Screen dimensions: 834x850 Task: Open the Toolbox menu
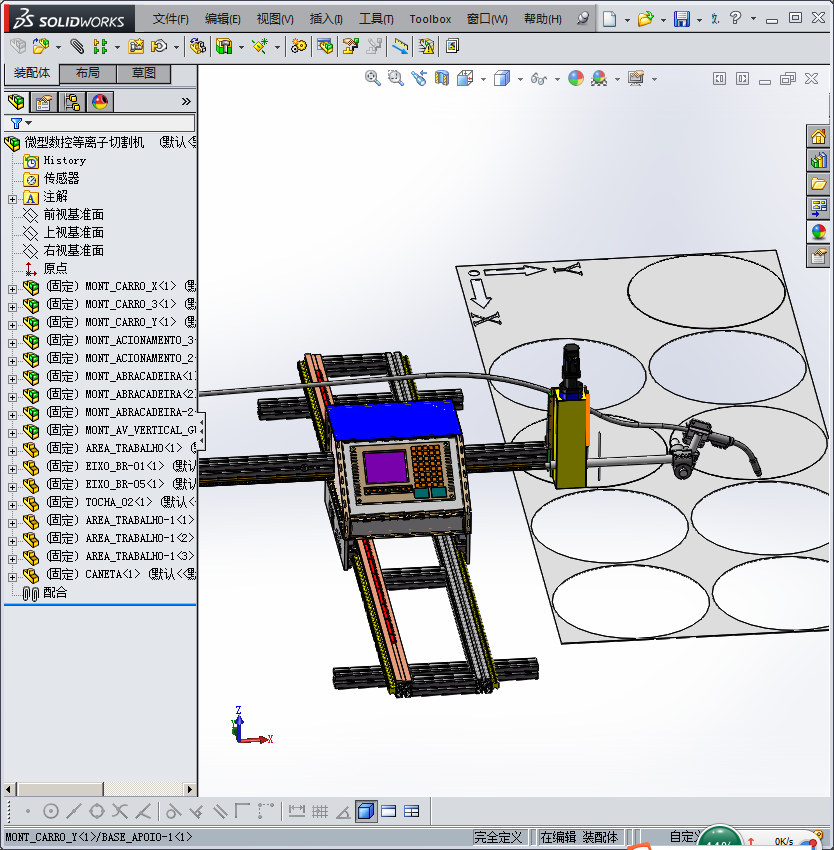[430, 19]
